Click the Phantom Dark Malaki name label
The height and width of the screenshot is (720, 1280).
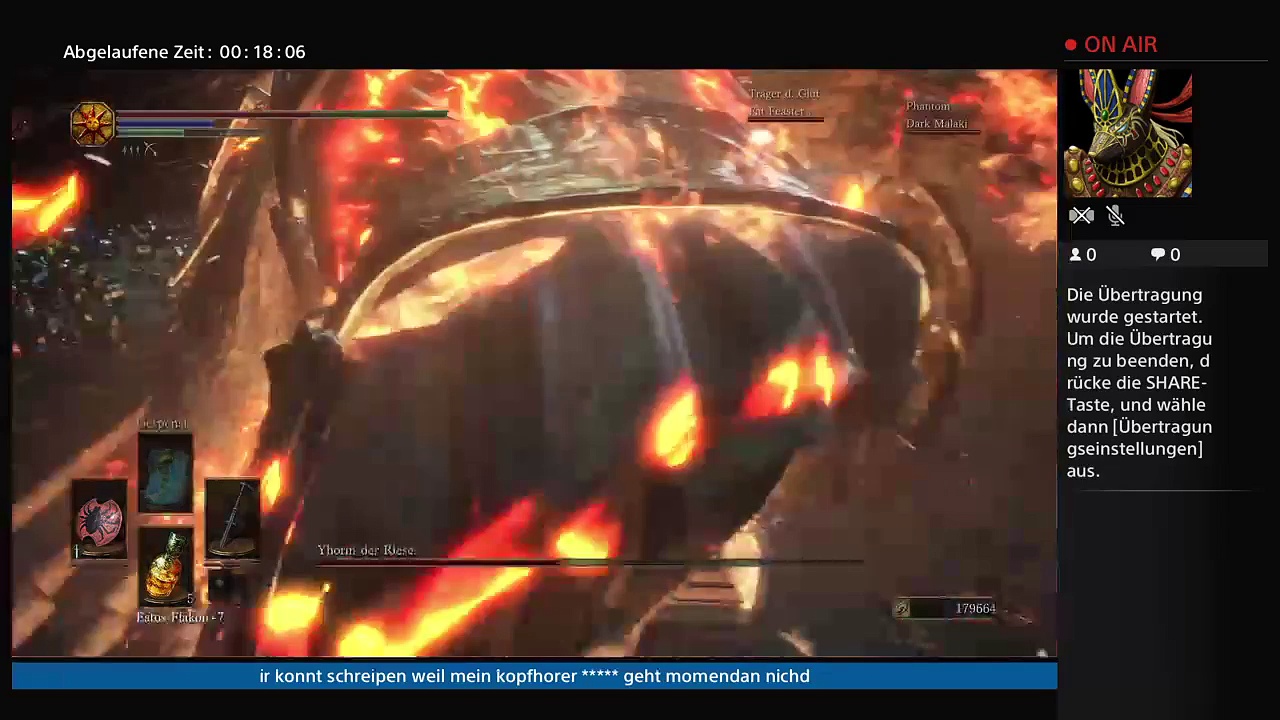936,115
